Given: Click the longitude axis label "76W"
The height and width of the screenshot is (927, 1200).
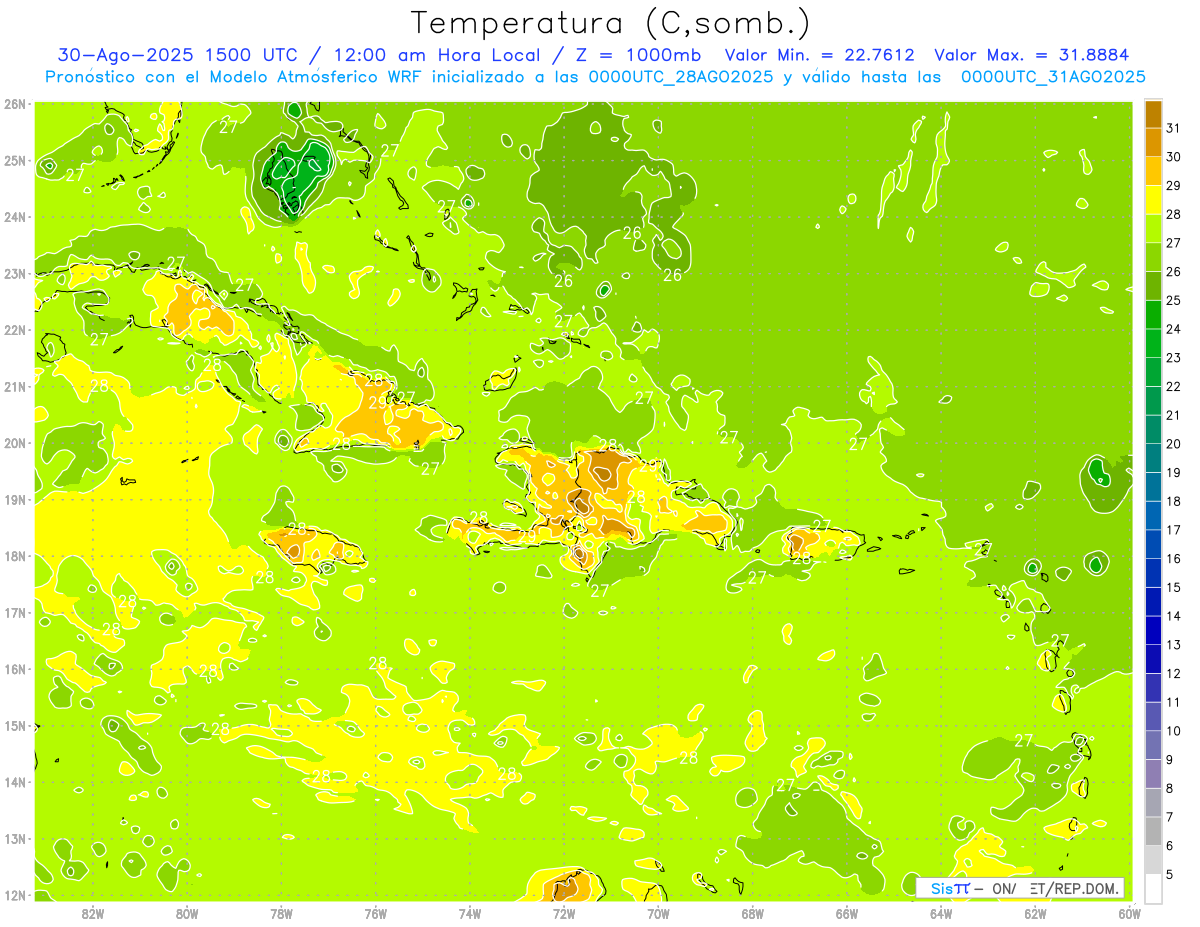Looking at the screenshot, I should coord(376,913).
